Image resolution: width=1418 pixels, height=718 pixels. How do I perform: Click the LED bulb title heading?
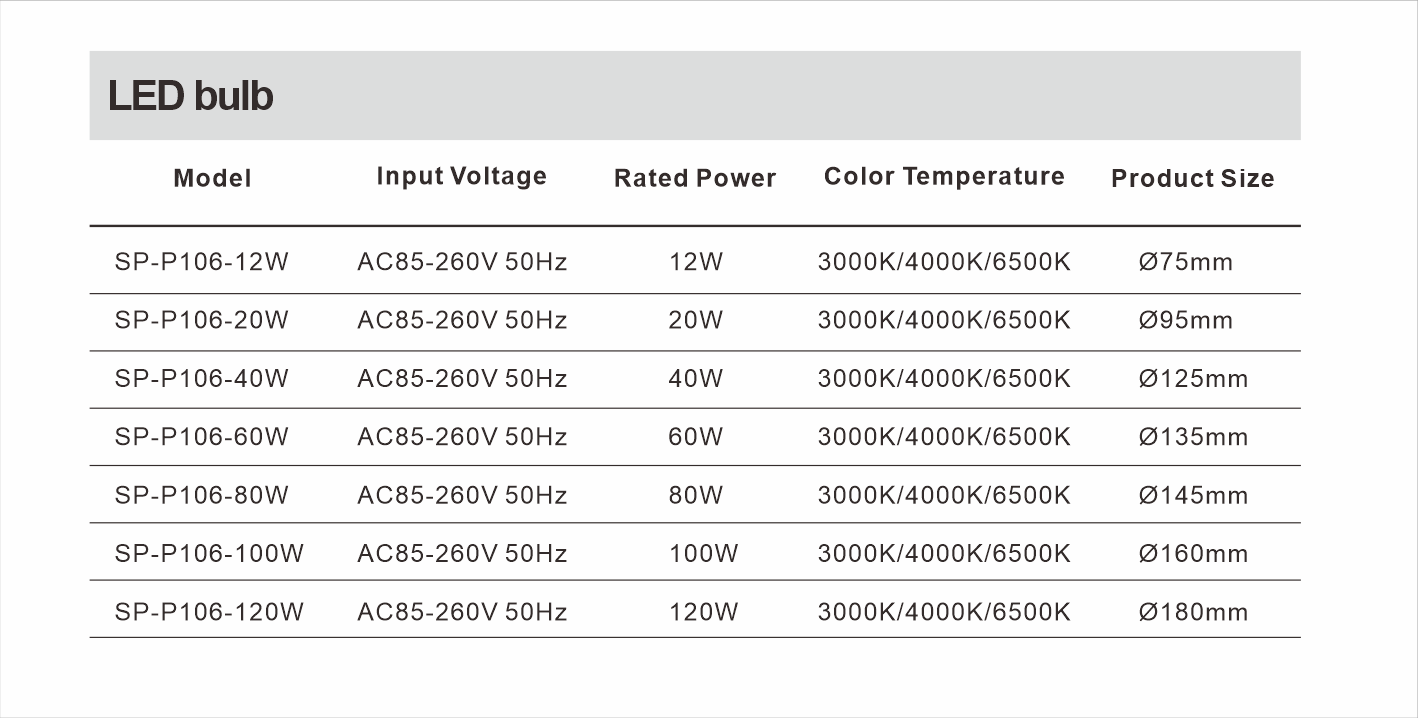190,97
